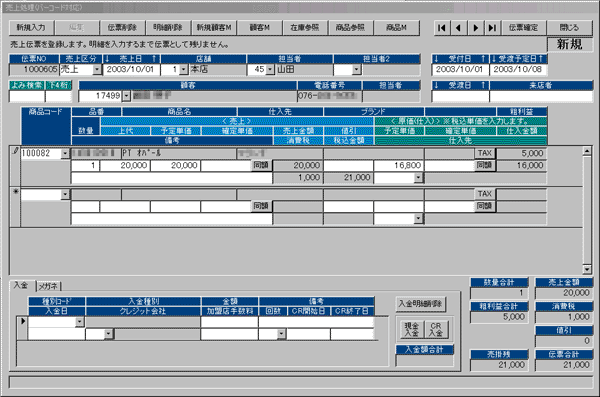Image resolution: width=600 pixels, height=397 pixels.
Task: Go to previous record arrow
Action: point(458,28)
